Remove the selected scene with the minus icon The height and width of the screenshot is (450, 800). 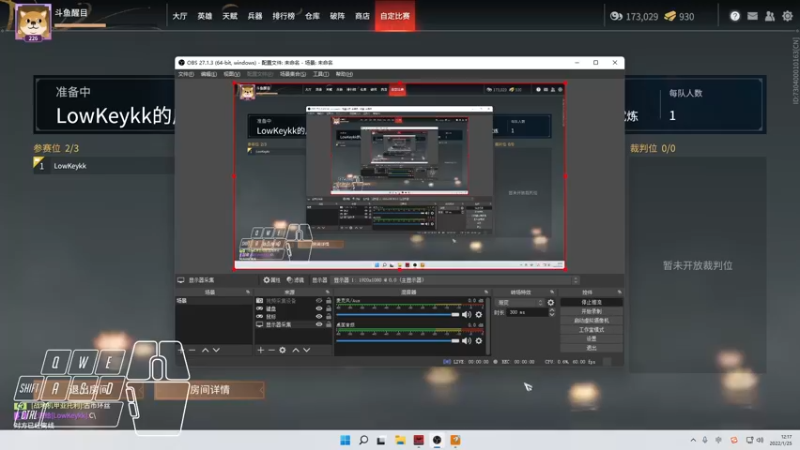click(192, 350)
